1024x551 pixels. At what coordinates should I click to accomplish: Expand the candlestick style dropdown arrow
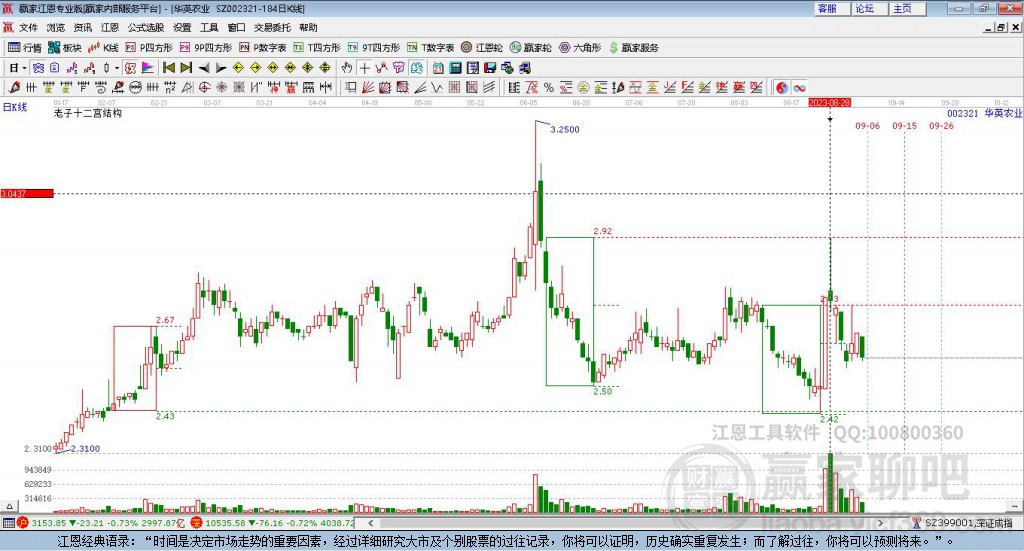[117, 68]
